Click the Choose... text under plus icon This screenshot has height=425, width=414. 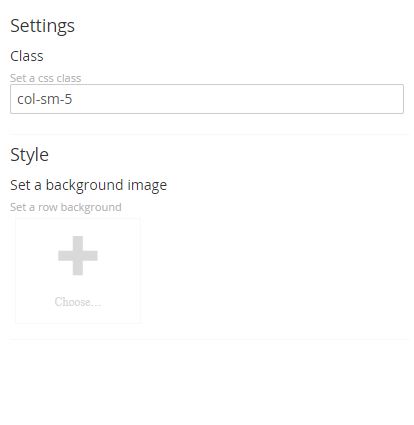pyautogui.click(x=78, y=302)
